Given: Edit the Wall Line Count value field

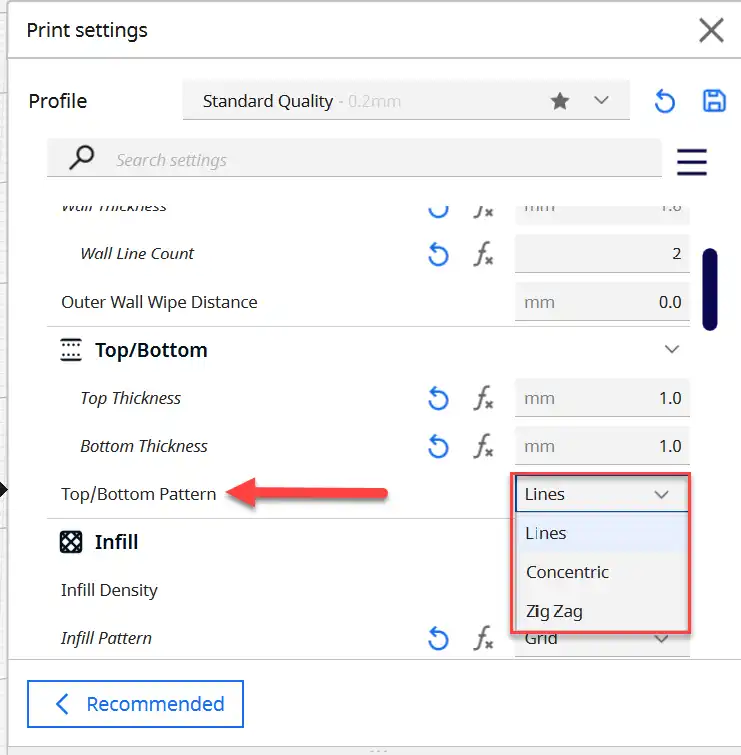Looking at the screenshot, I should [x=602, y=254].
